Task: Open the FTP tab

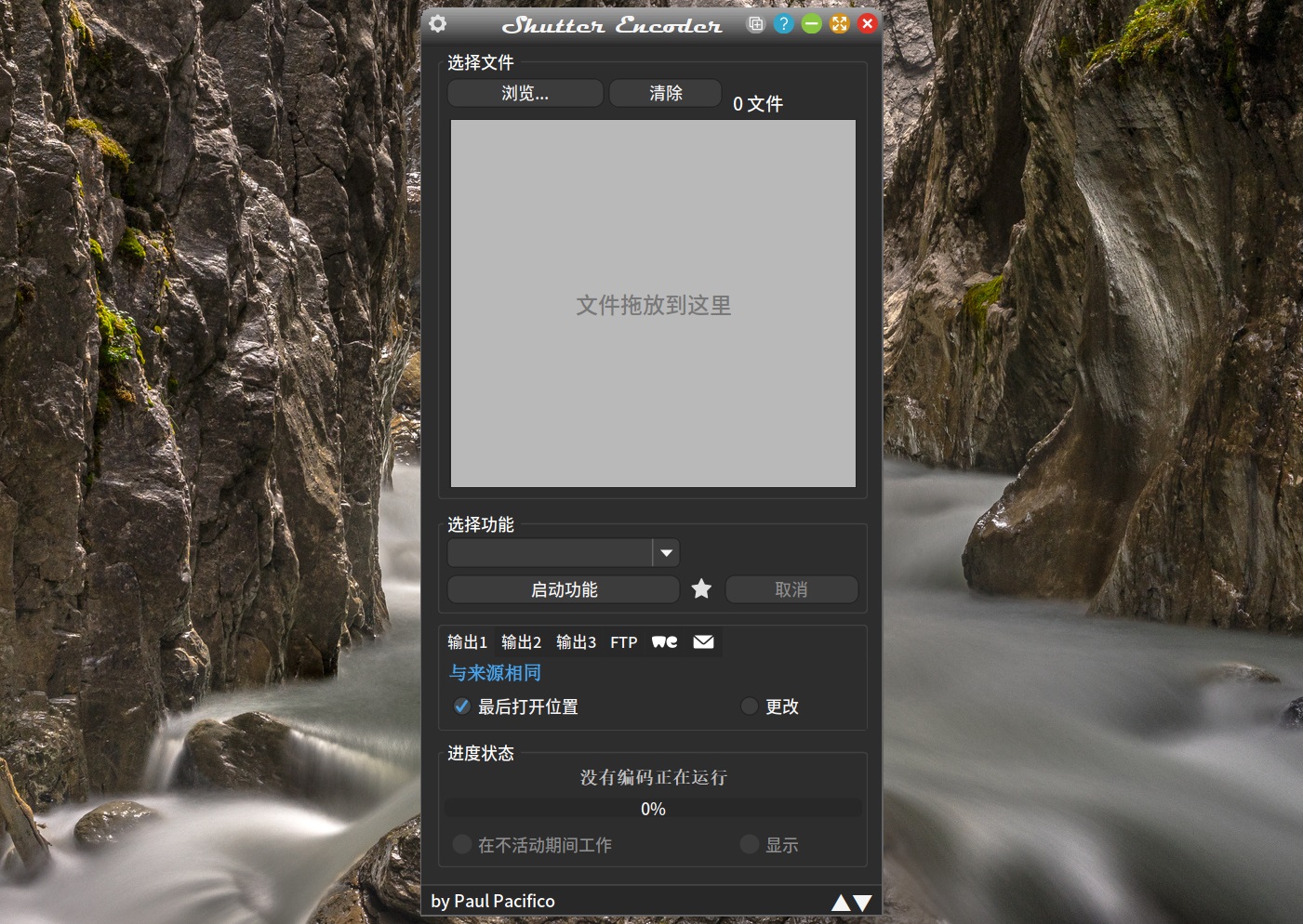Action: (624, 642)
